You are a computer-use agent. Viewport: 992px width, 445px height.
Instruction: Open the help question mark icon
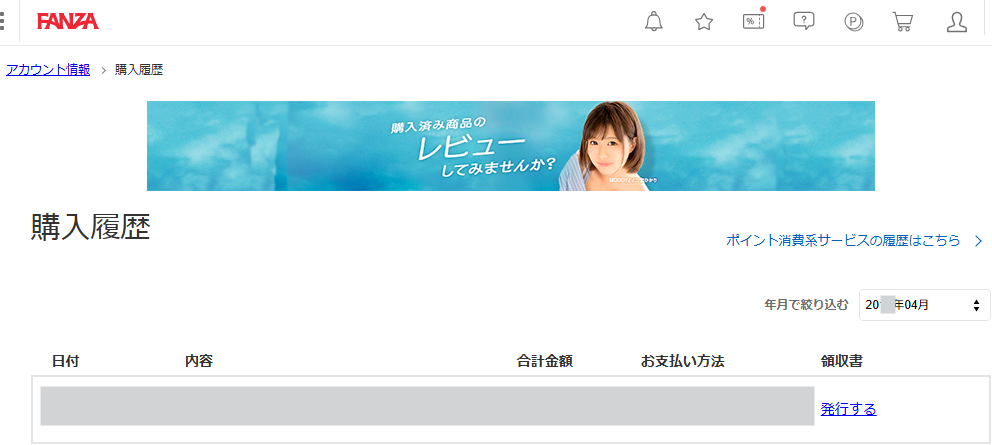(x=803, y=21)
